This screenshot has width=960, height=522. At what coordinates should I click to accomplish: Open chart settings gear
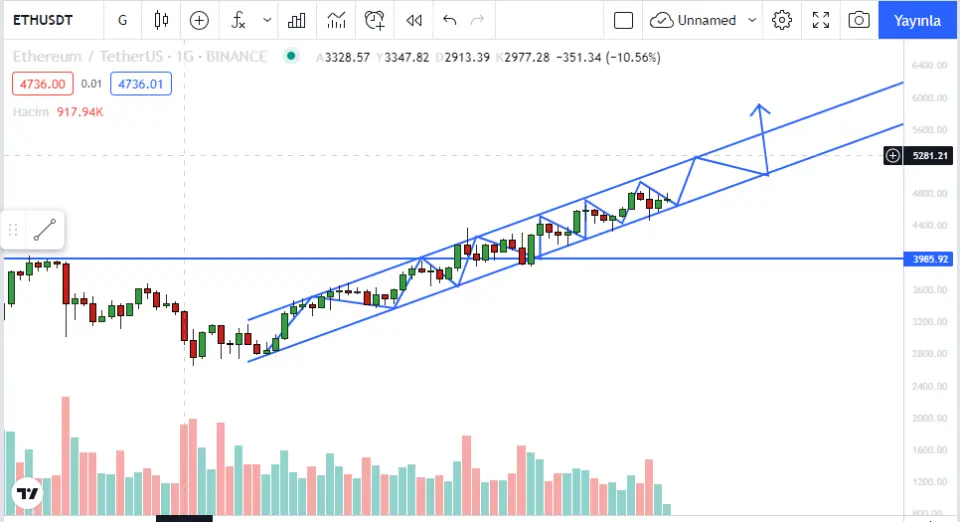(x=782, y=20)
